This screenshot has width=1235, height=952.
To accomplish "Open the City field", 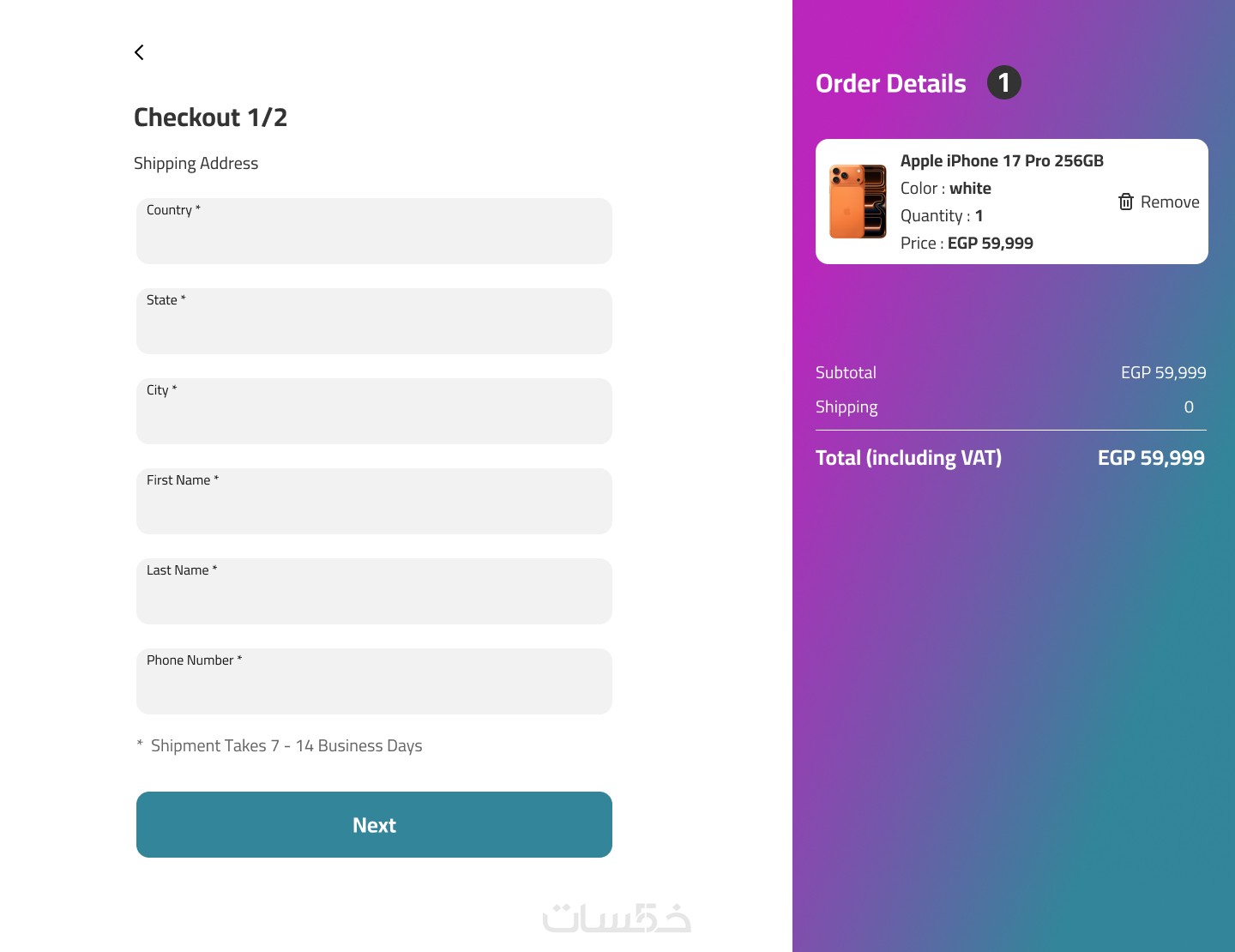I will coord(374,412).
